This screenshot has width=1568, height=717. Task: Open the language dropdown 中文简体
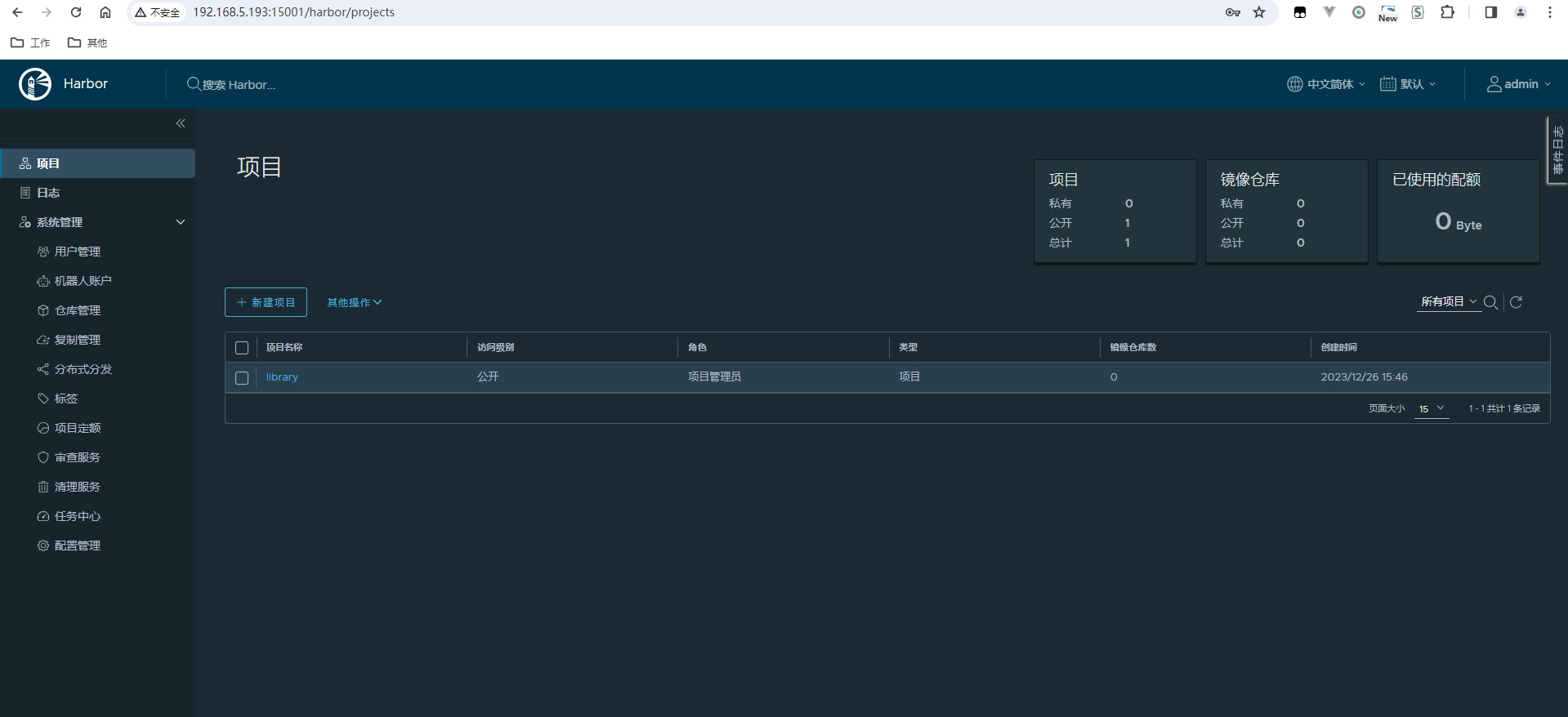1326,84
